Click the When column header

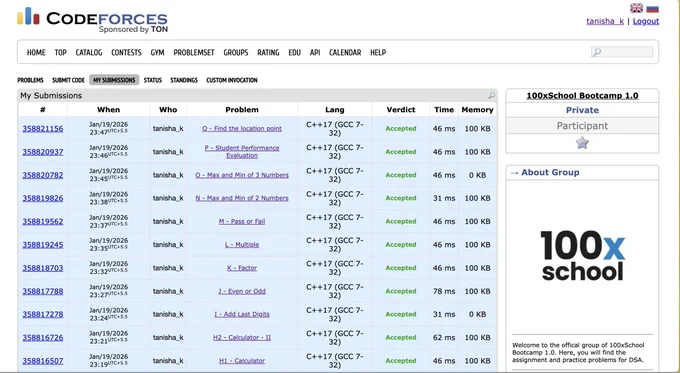(108, 110)
